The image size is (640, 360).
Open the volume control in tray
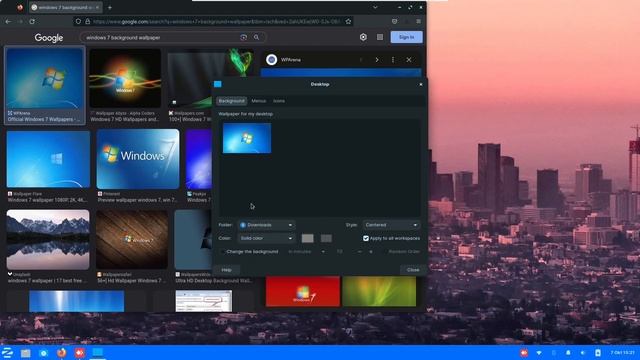[x=583, y=353]
